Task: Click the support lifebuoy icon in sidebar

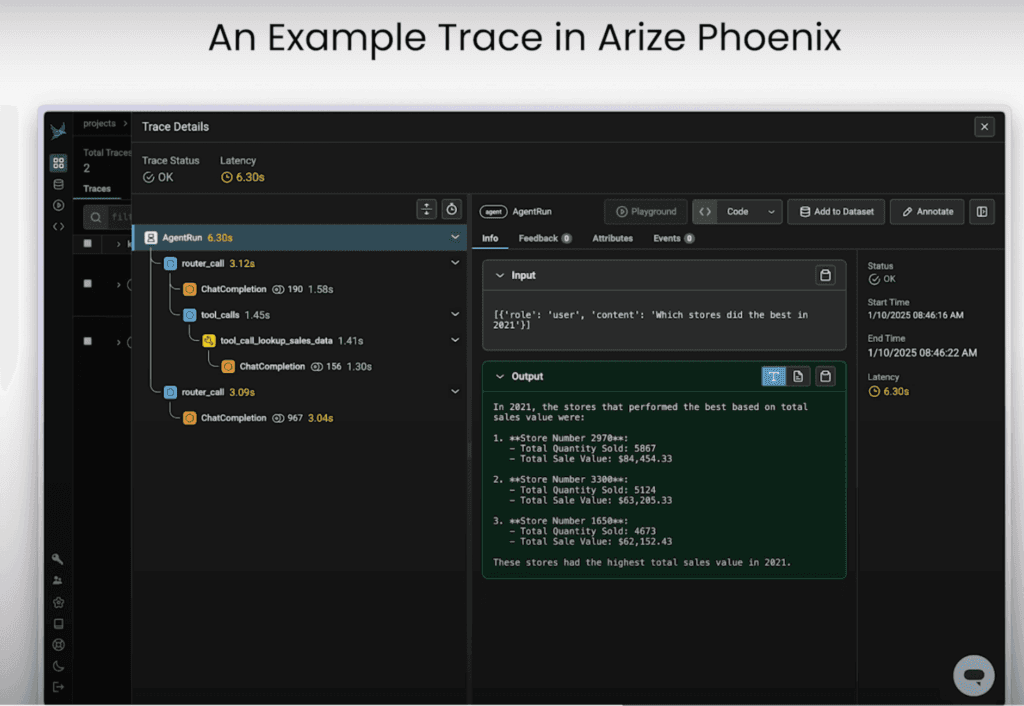Action: pos(58,645)
